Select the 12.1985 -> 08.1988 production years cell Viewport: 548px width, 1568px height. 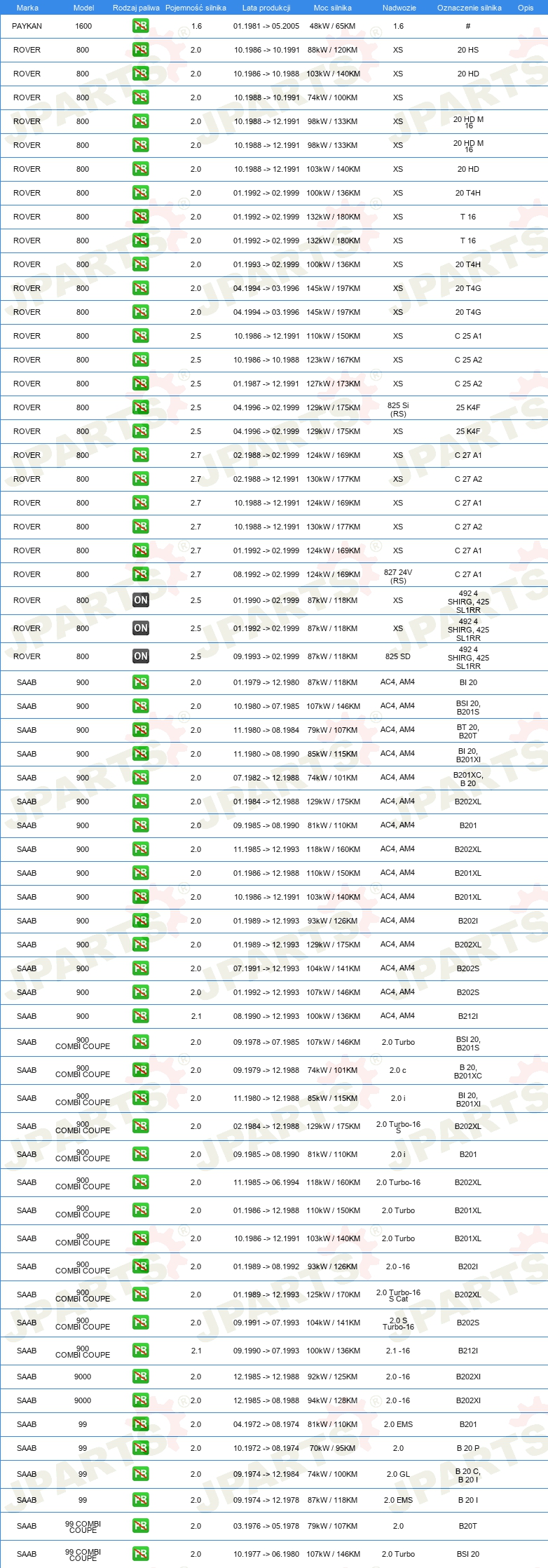(266, 1400)
